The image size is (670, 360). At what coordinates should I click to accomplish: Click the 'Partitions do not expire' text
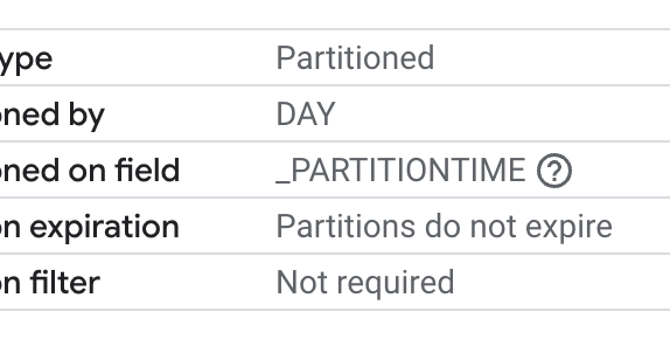coord(444,226)
